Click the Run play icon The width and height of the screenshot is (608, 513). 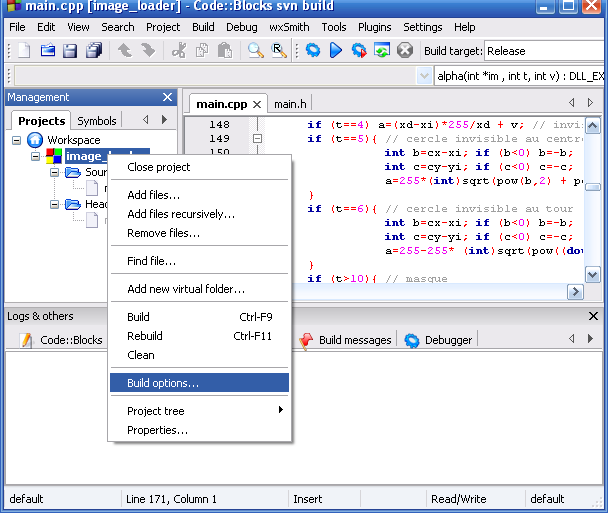336,50
